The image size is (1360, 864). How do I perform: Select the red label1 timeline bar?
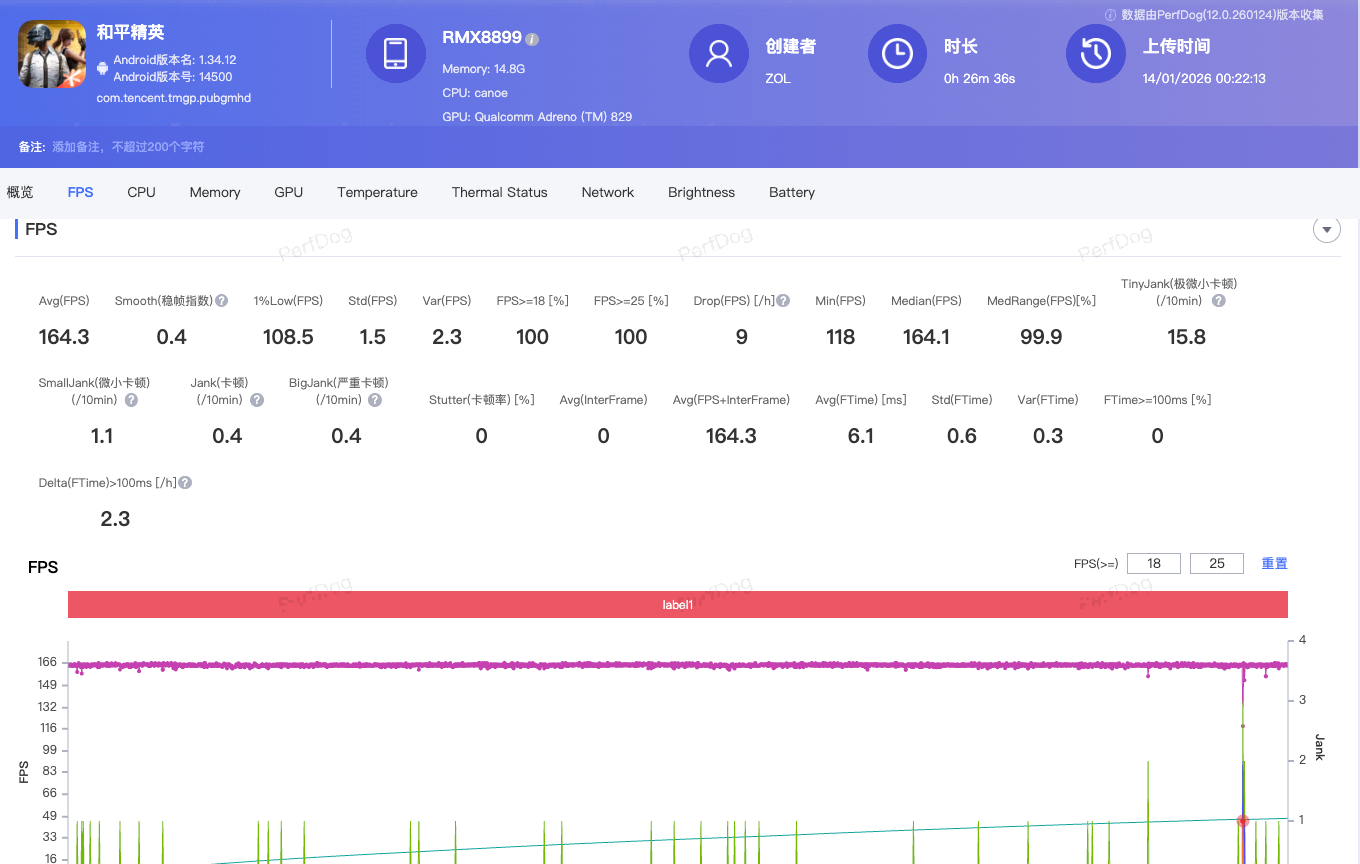coord(677,605)
